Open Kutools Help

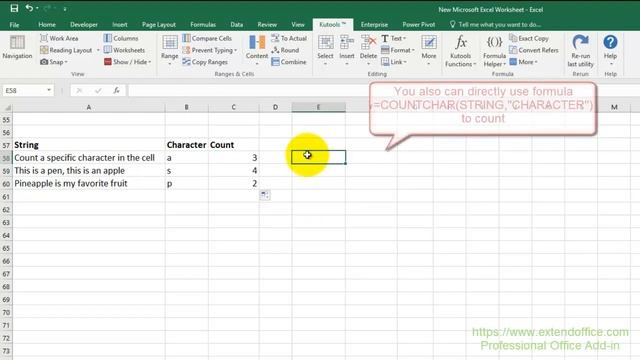click(x=610, y=51)
